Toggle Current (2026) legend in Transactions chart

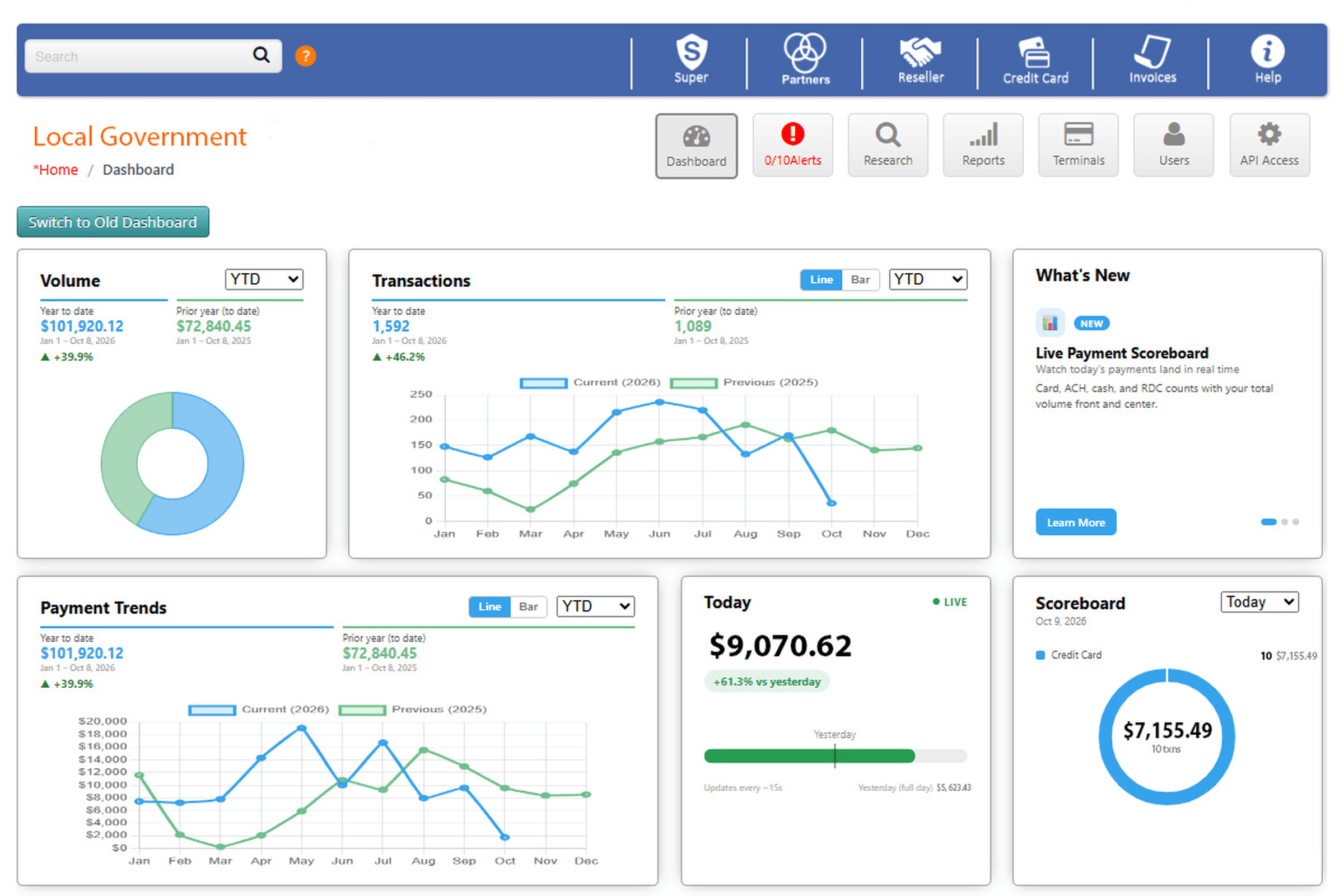[x=590, y=382]
